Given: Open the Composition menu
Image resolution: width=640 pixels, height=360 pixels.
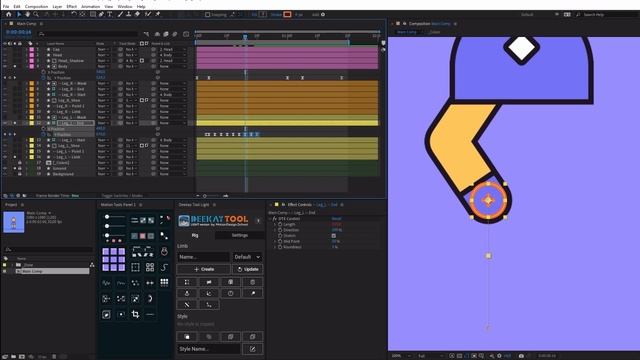Looking at the screenshot, I should click(x=36, y=7).
